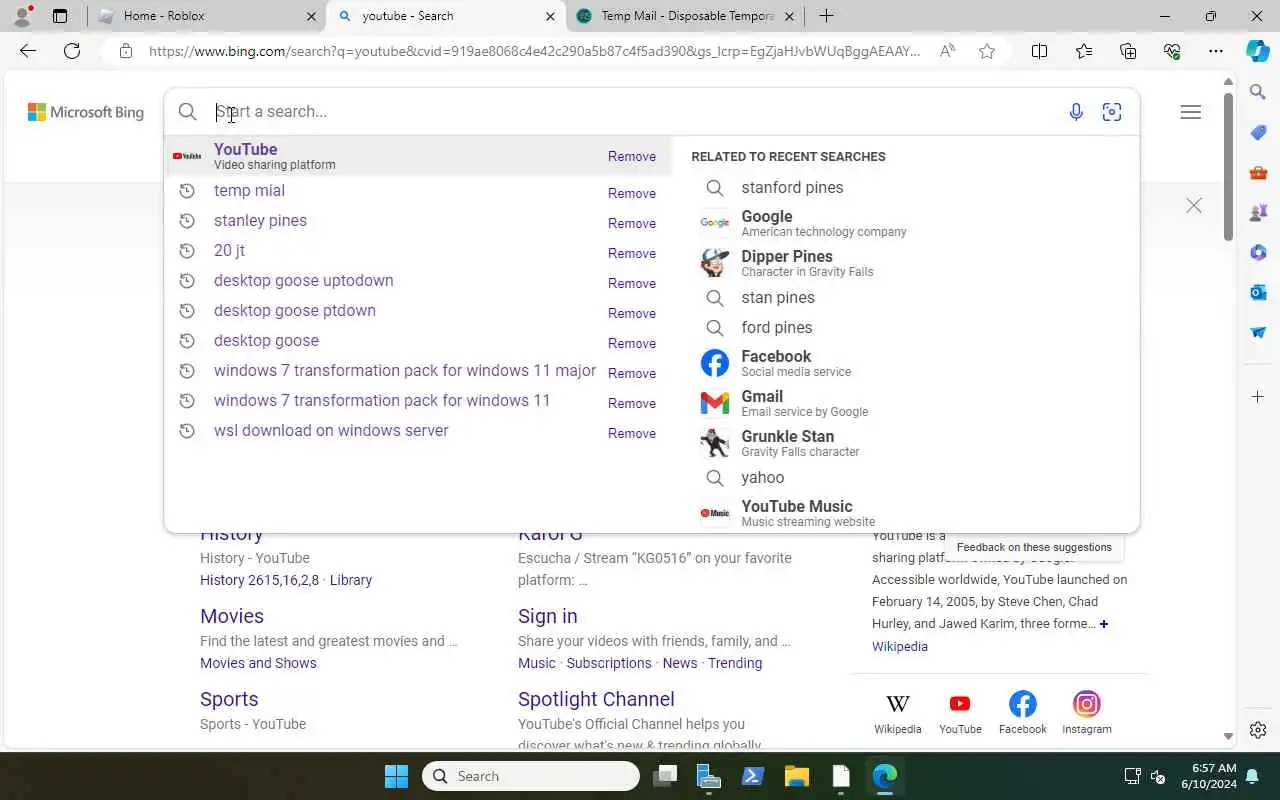The width and height of the screenshot is (1280, 800).
Task: Open the Wikipedia source link
Action: pyautogui.click(x=900, y=646)
